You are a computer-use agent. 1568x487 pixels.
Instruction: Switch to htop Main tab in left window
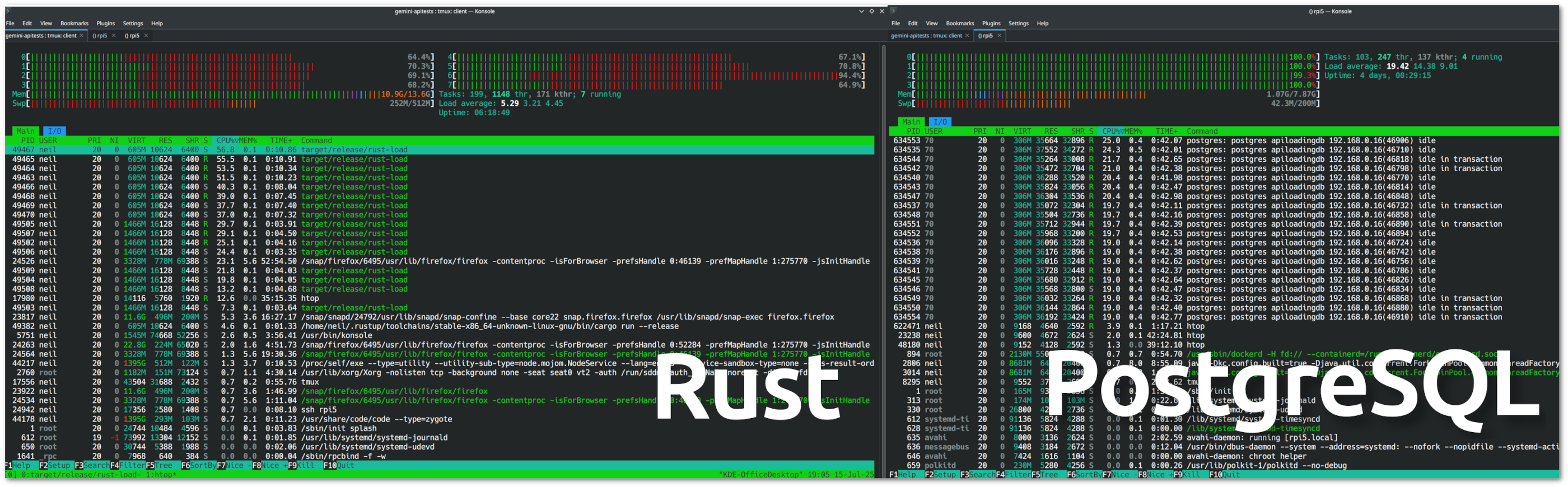point(26,131)
